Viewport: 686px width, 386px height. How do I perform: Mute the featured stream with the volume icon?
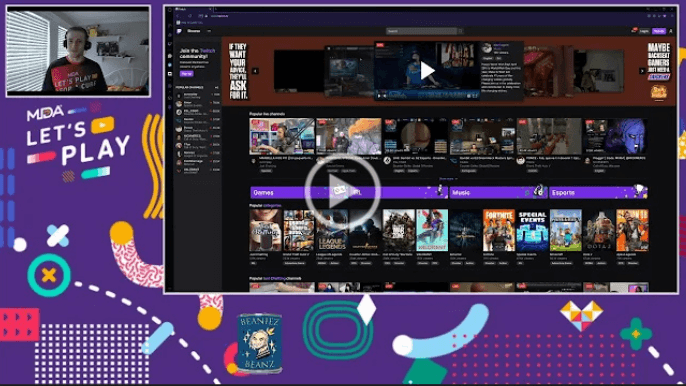click(385, 96)
